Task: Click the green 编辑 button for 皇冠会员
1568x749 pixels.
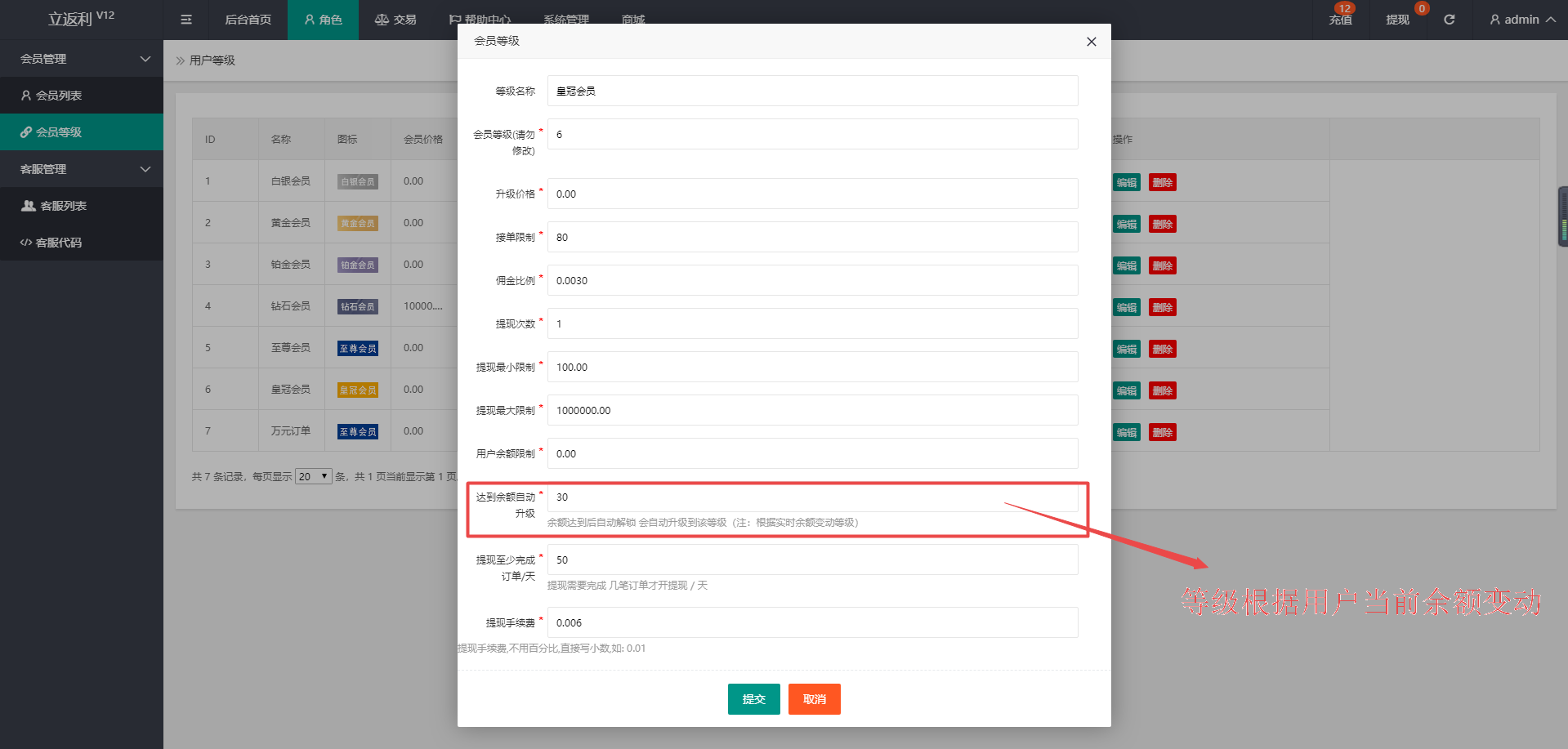Action: coord(1126,390)
